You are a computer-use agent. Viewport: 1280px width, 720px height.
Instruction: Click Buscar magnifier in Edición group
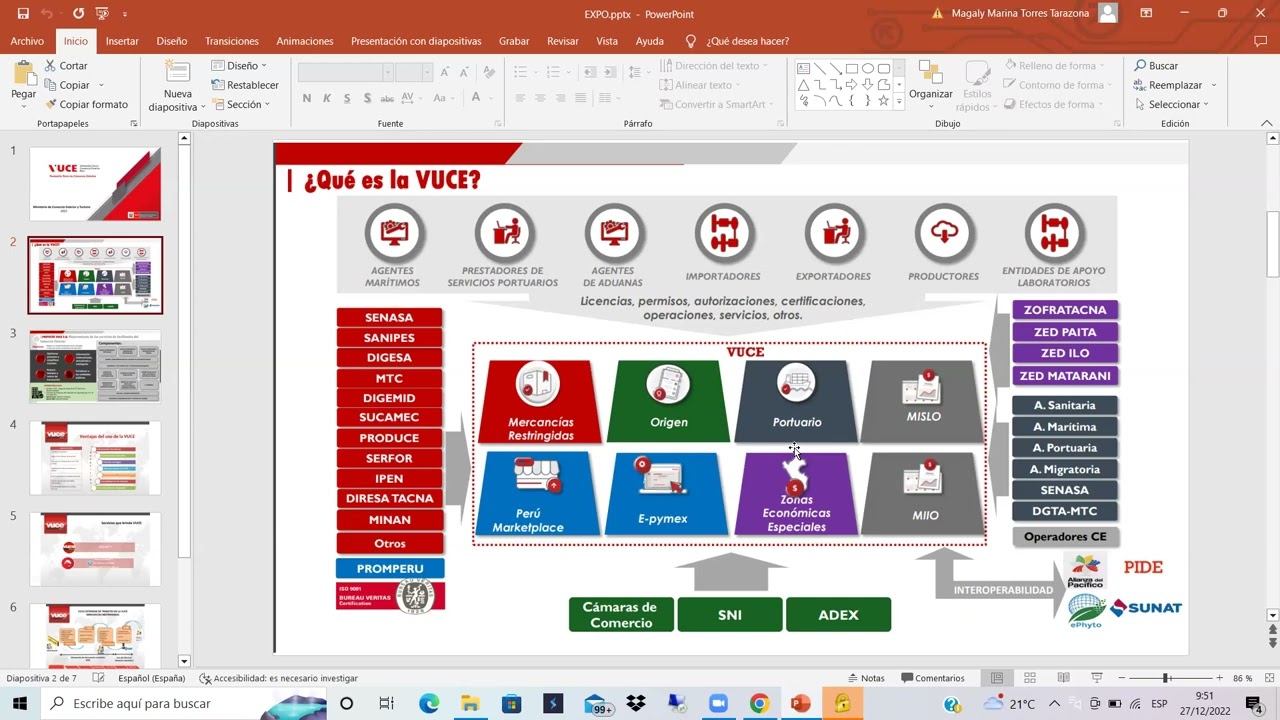pyautogui.click(x=1156, y=66)
